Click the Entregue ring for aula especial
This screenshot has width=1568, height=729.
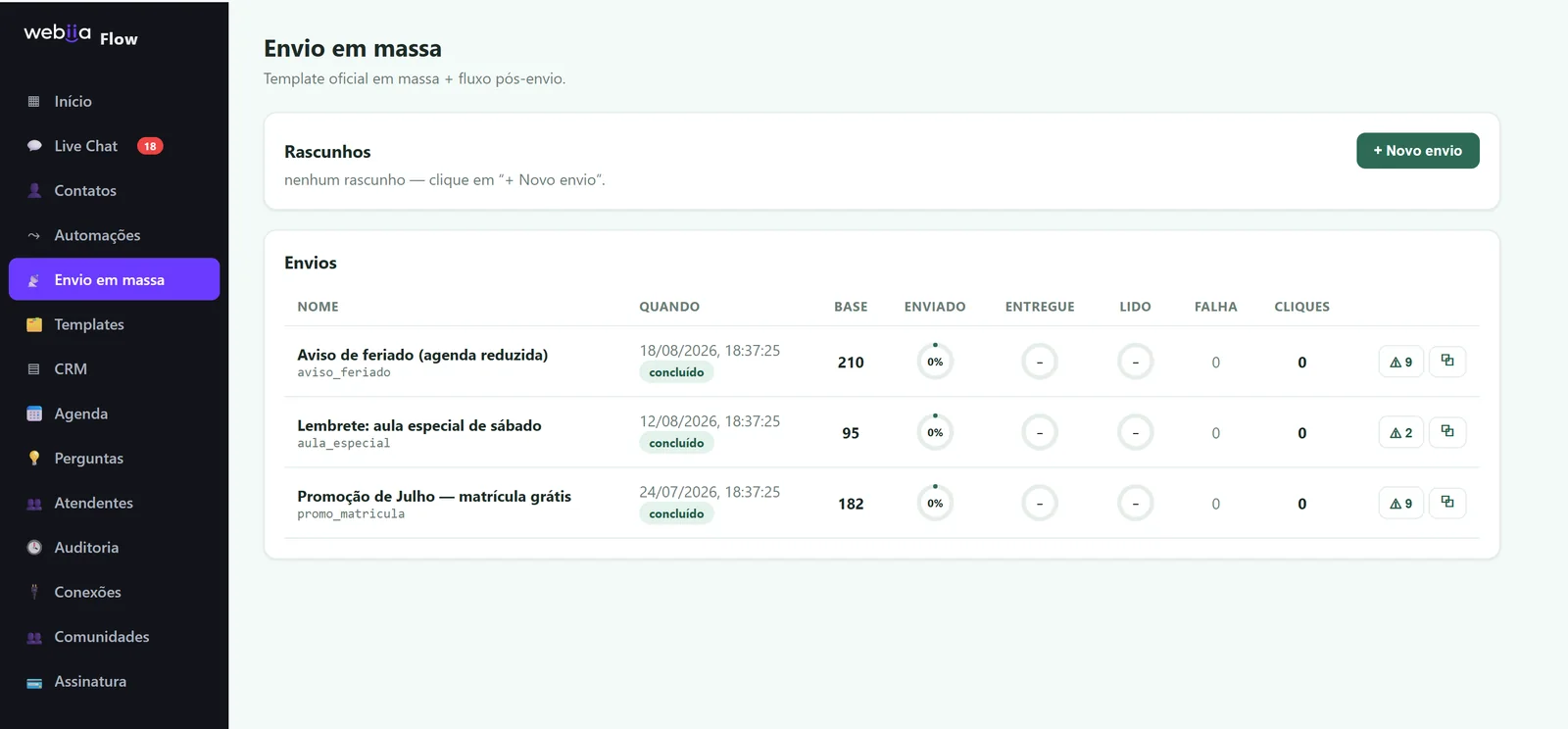tap(1040, 432)
